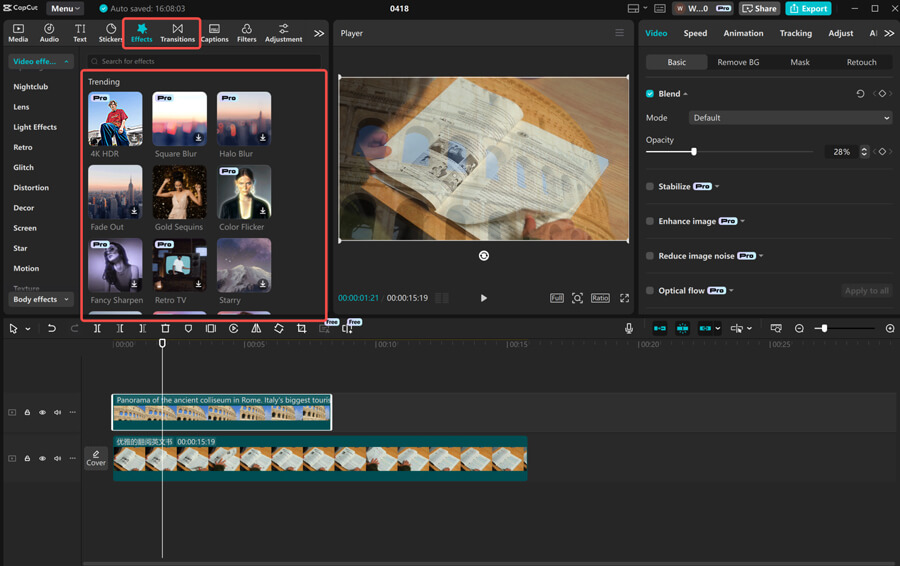Open the Adjustment panel
The height and width of the screenshot is (566, 900).
coord(284,33)
